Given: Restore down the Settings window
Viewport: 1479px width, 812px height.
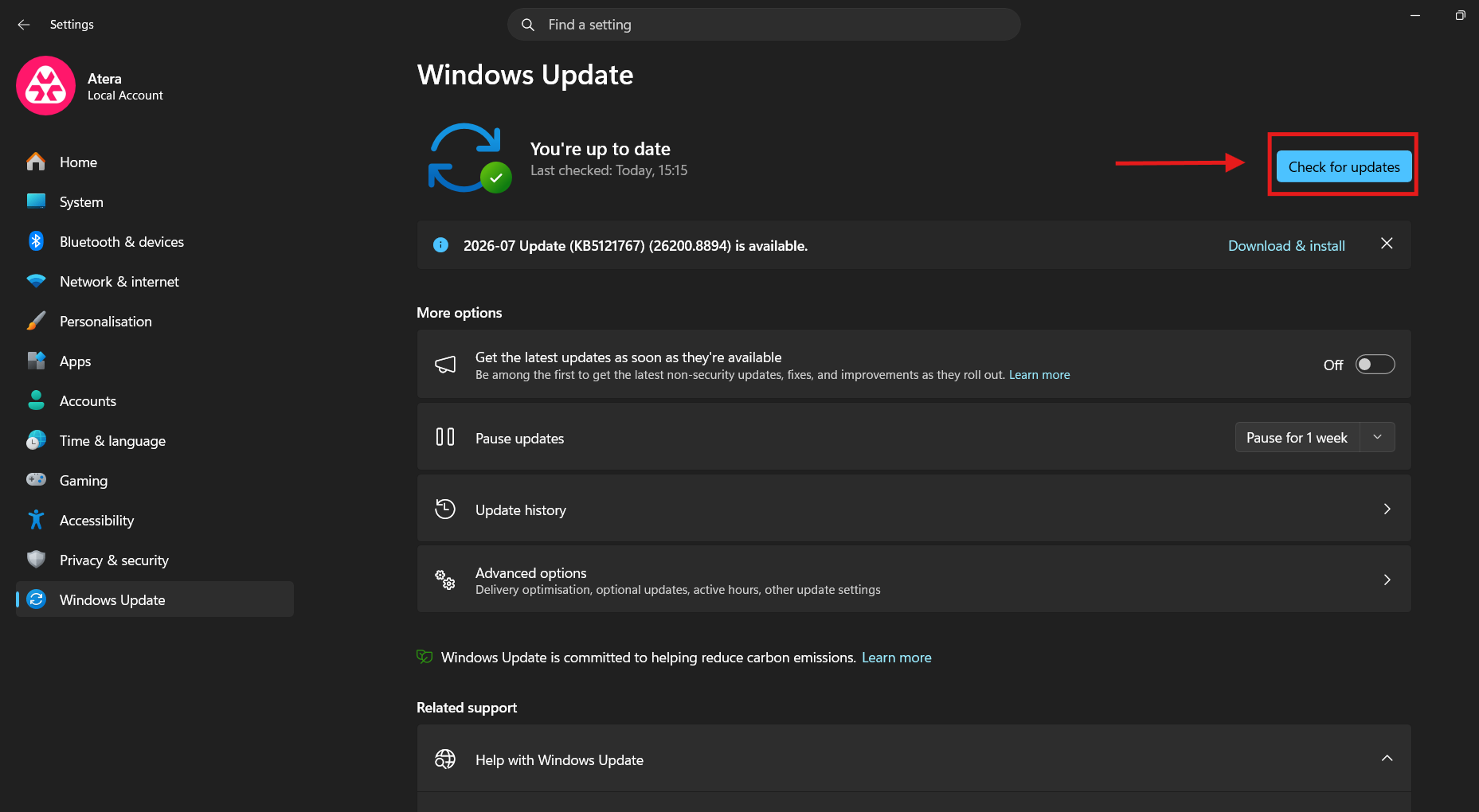Looking at the screenshot, I should [x=1460, y=16].
